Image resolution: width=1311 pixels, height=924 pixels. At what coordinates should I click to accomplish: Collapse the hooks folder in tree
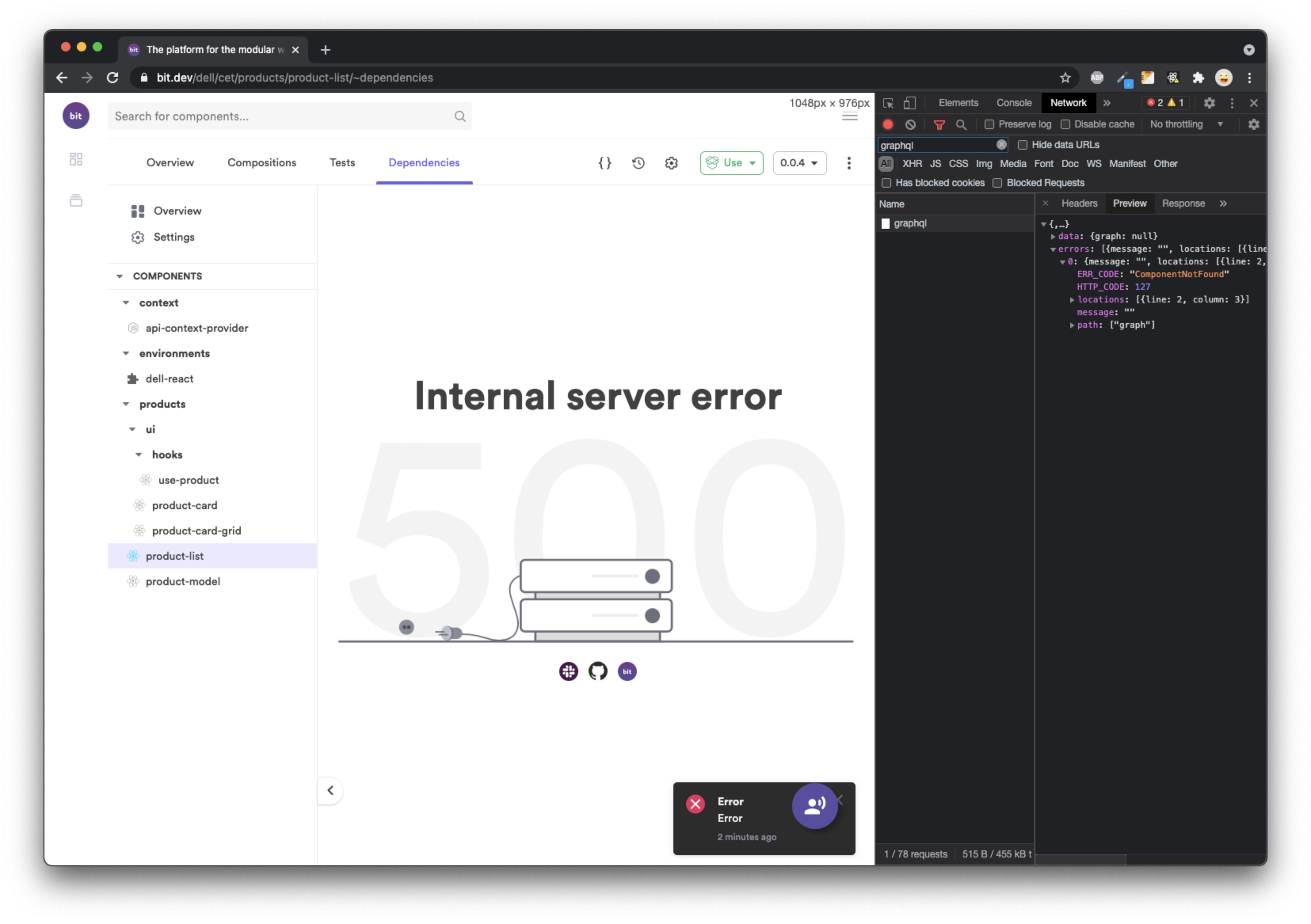coord(139,455)
